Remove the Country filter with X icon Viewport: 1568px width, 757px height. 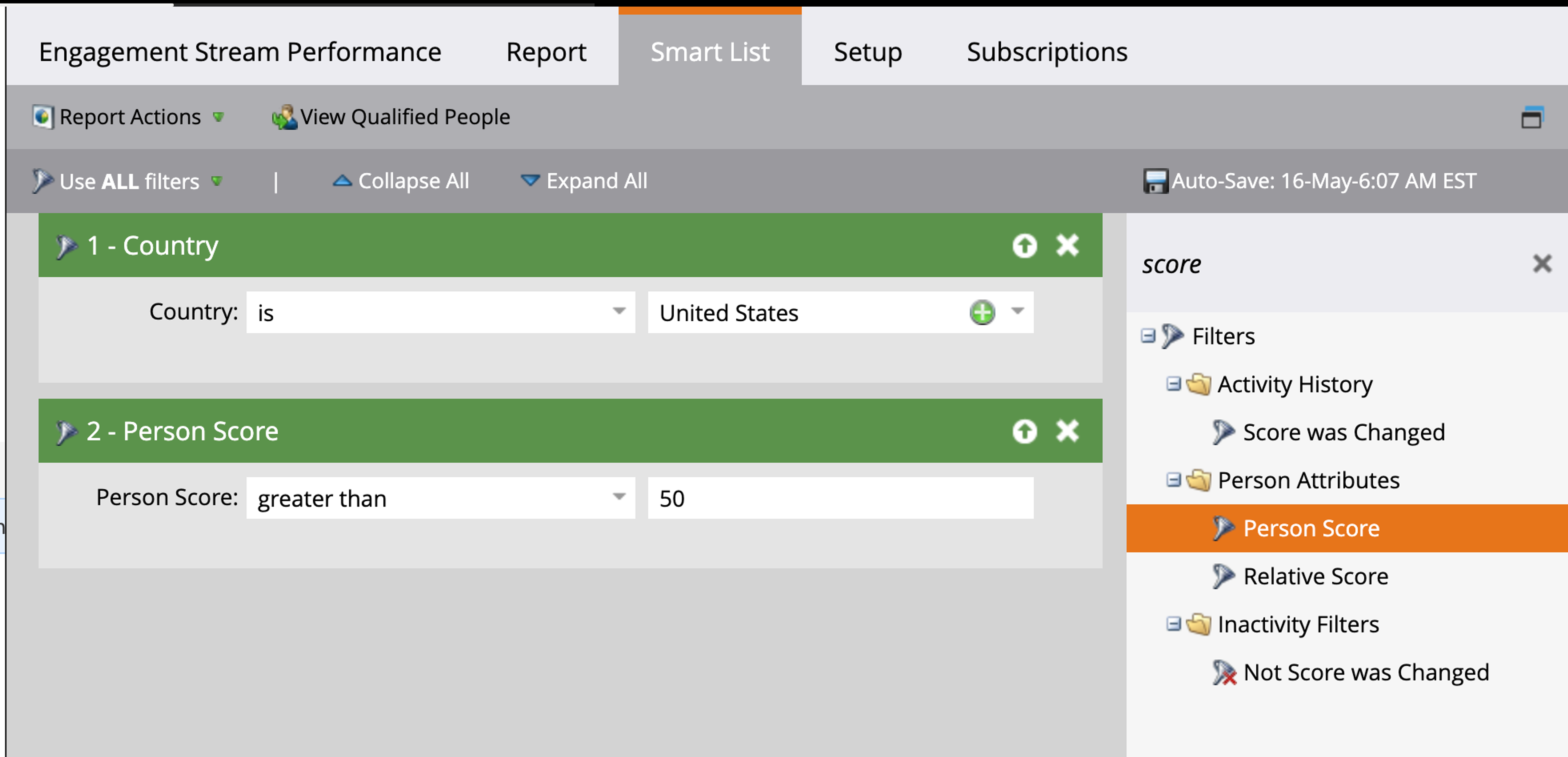pos(1068,245)
